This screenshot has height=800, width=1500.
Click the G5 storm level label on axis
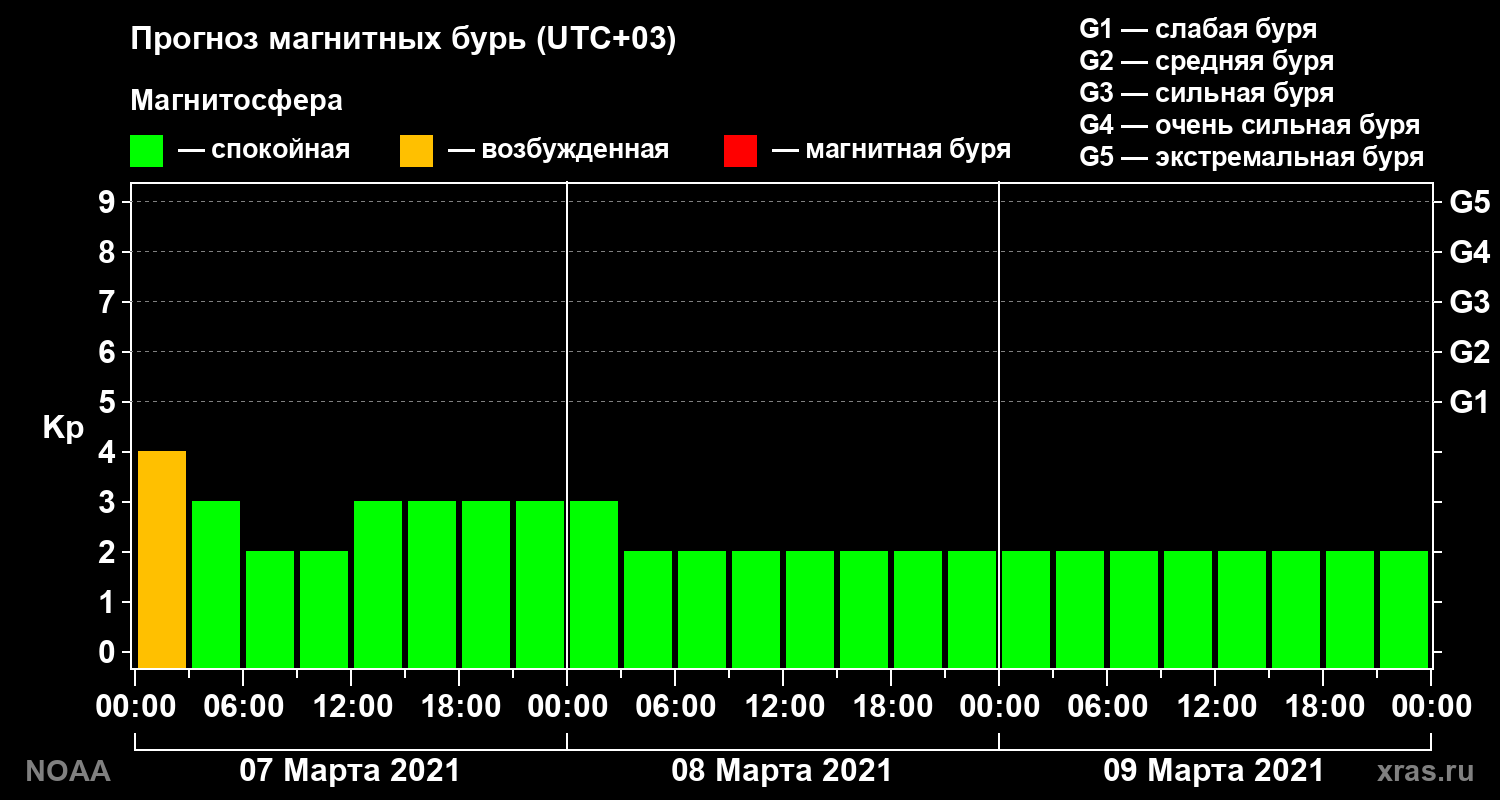tap(1469, 202)
